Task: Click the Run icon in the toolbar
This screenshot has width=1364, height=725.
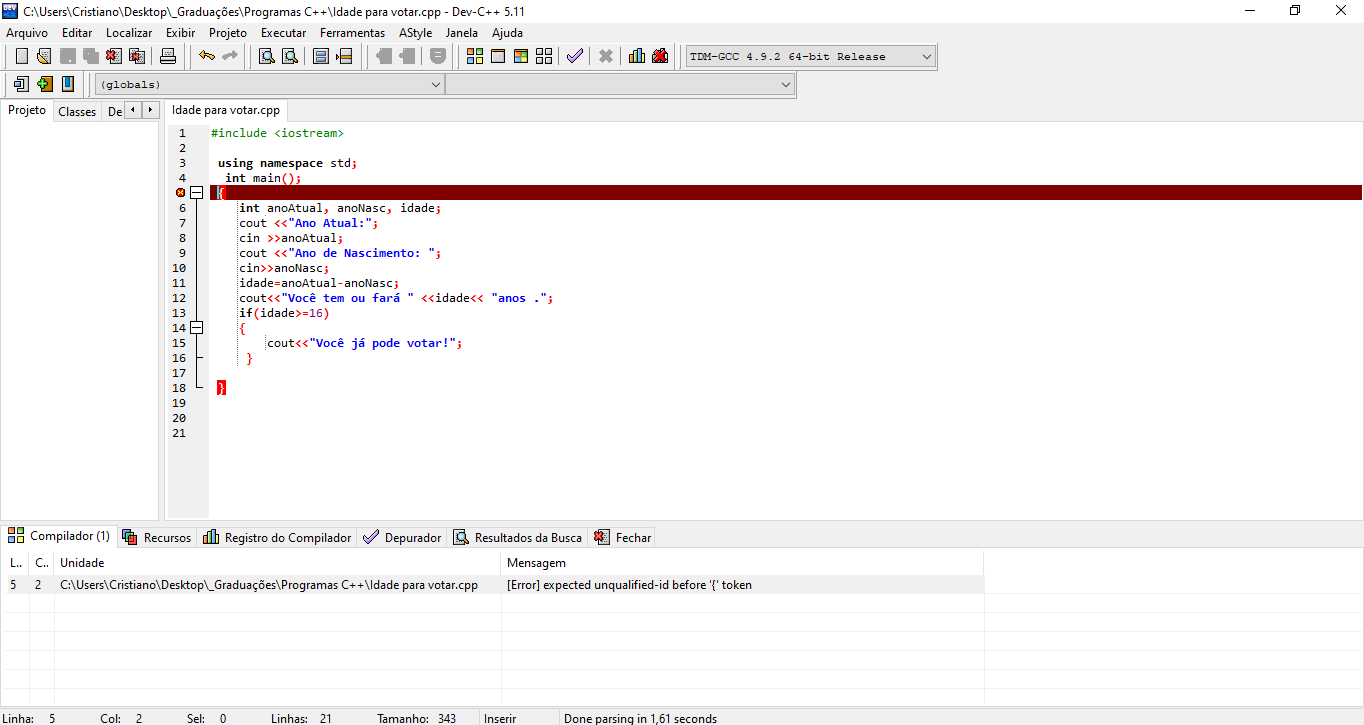Action: tap(497, 56)
